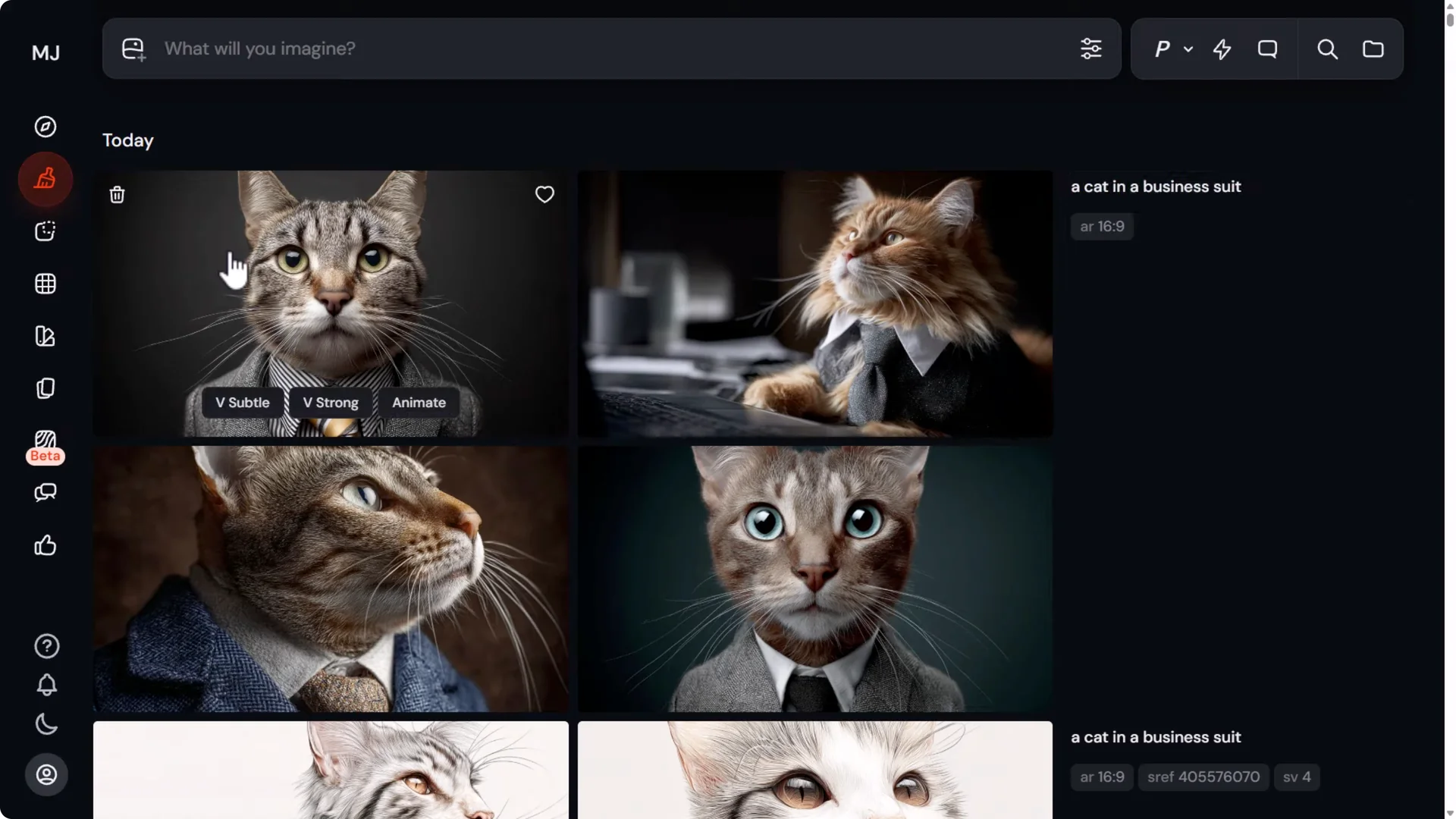Image resolution: width=1456 pixels, height=819 pixels.
Task: Open the Explore compass icon
Action: tap(45, 127)
